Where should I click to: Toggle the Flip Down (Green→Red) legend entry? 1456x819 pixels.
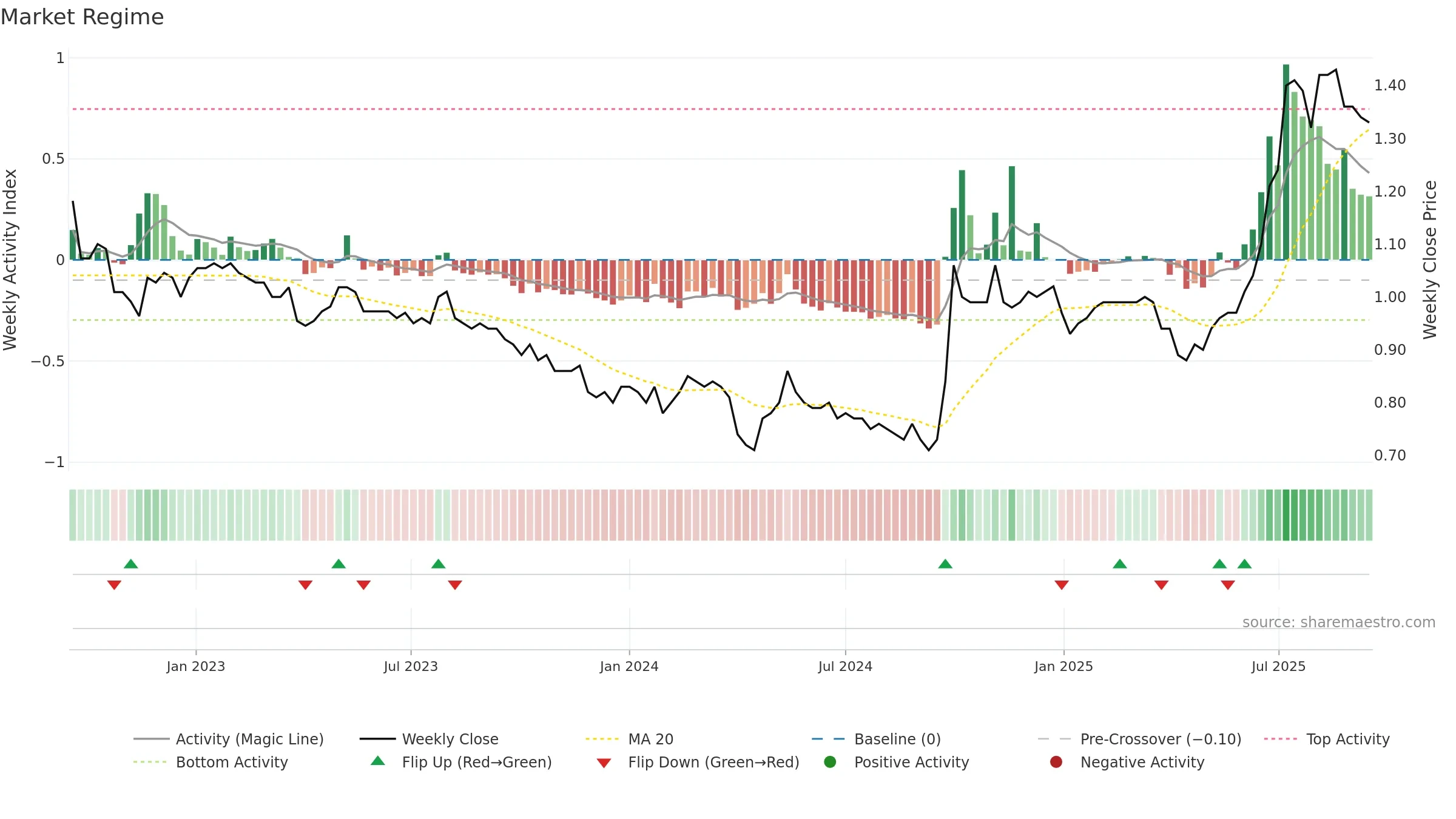click(698, 762)
